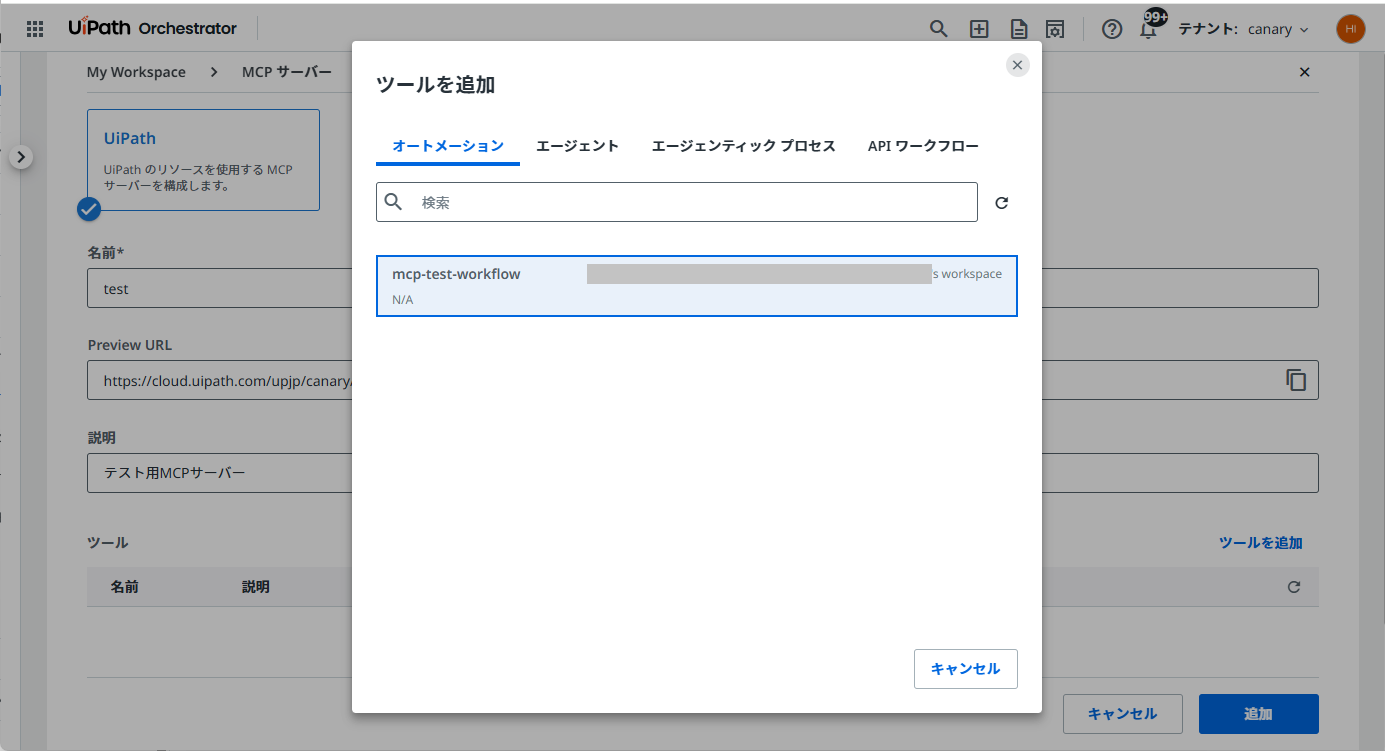This screenshot has height=751, width=1385.
Task: Click the 's workspace' label in row
Action: click(x=967, y=274)
